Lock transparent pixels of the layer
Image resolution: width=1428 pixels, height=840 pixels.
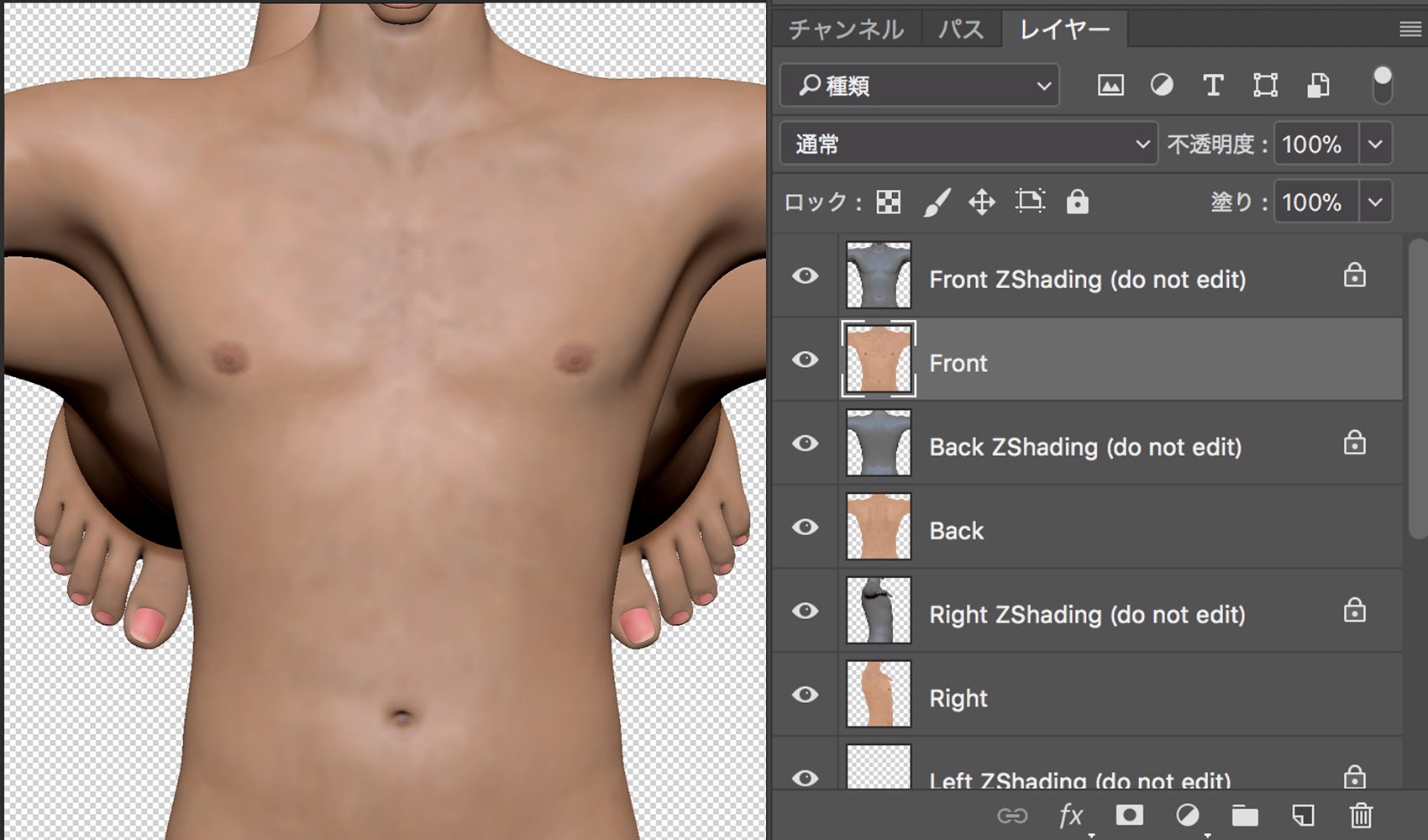(888, 202)
